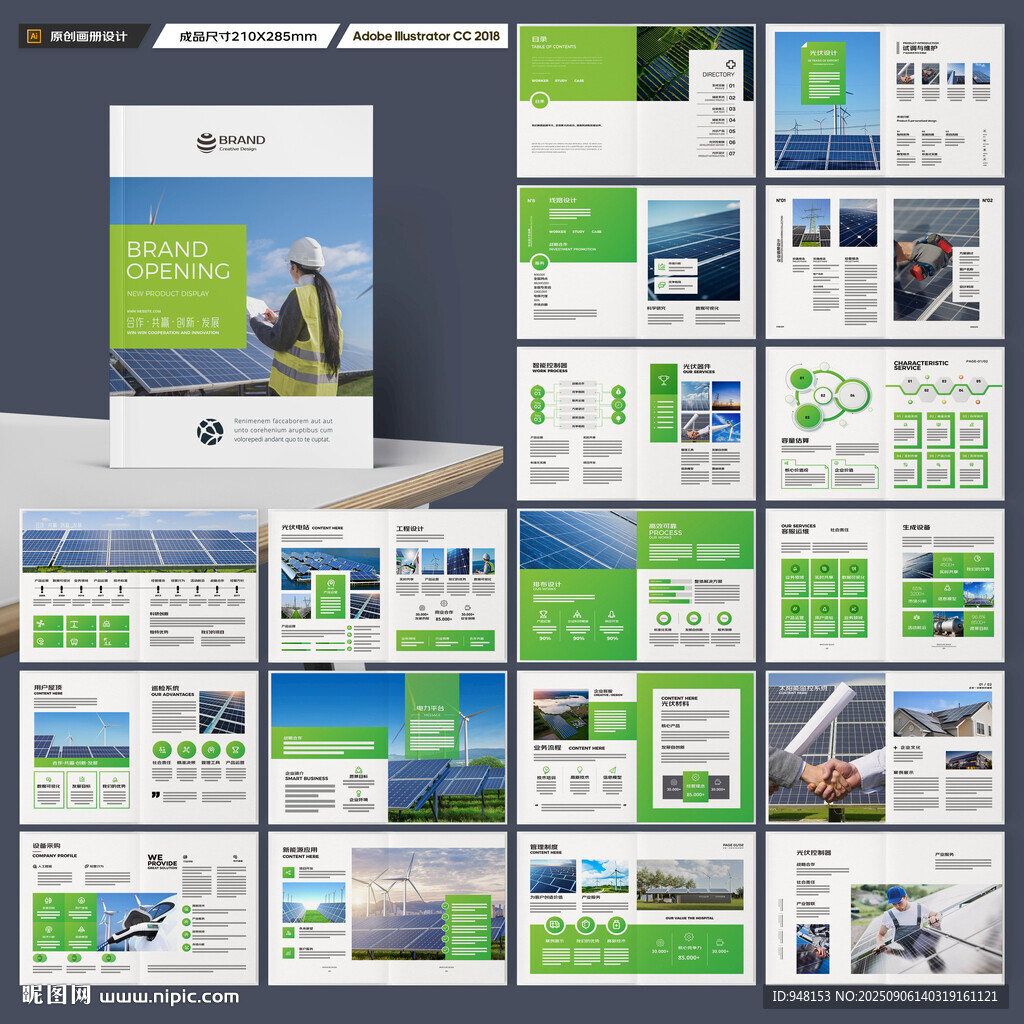Viewport: 1024px width, 1024px height.
Task: Click the 社会责任 round icon under 巡检系统
Action: click(x=161, y=750)
